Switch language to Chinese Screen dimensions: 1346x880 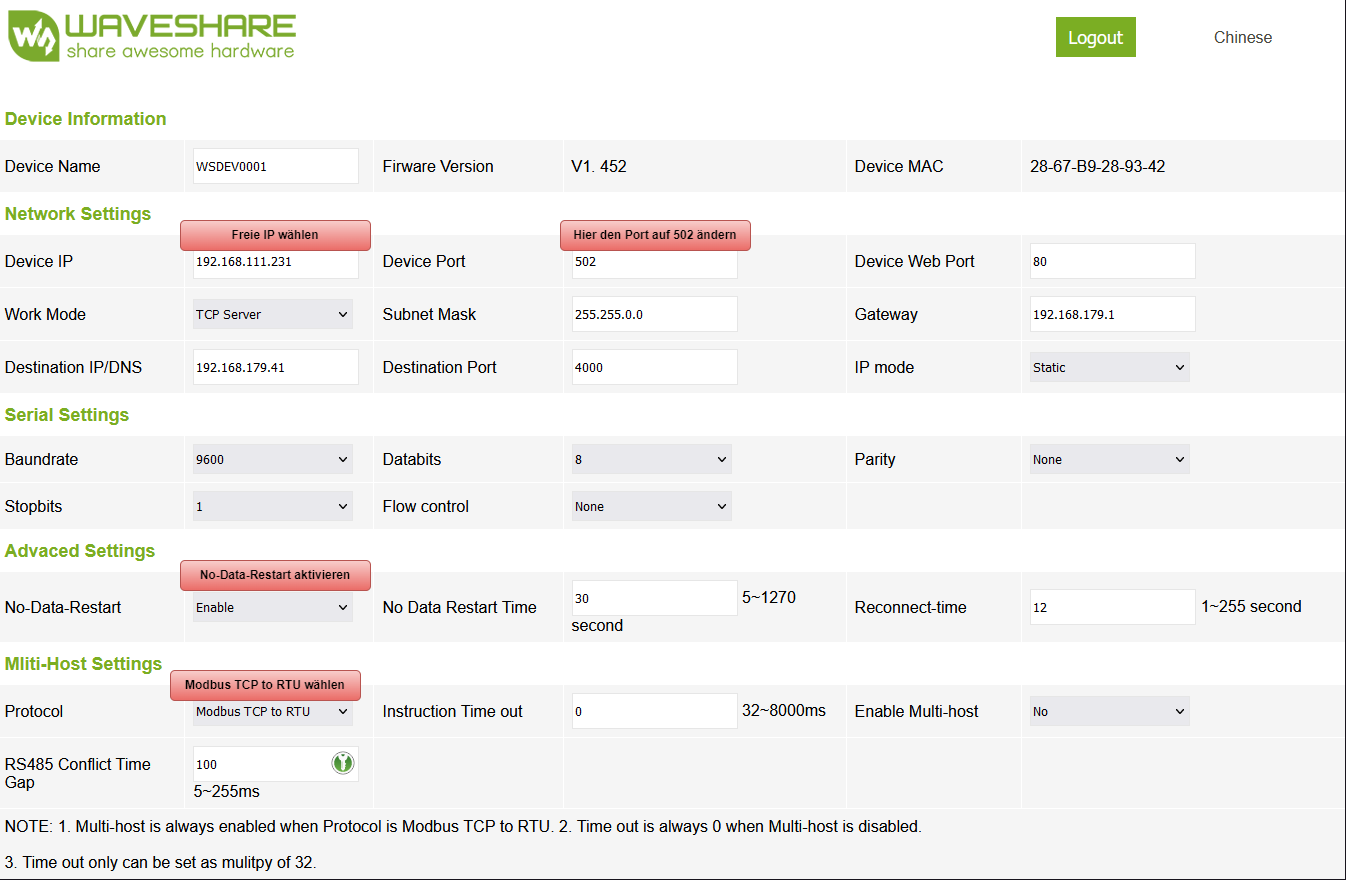pos(1242,38)
